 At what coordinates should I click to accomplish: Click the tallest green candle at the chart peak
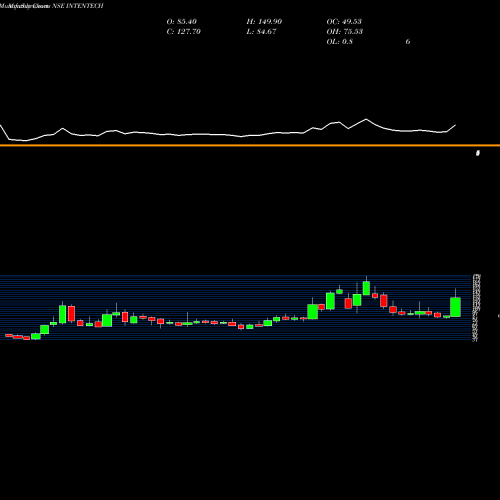366,288
